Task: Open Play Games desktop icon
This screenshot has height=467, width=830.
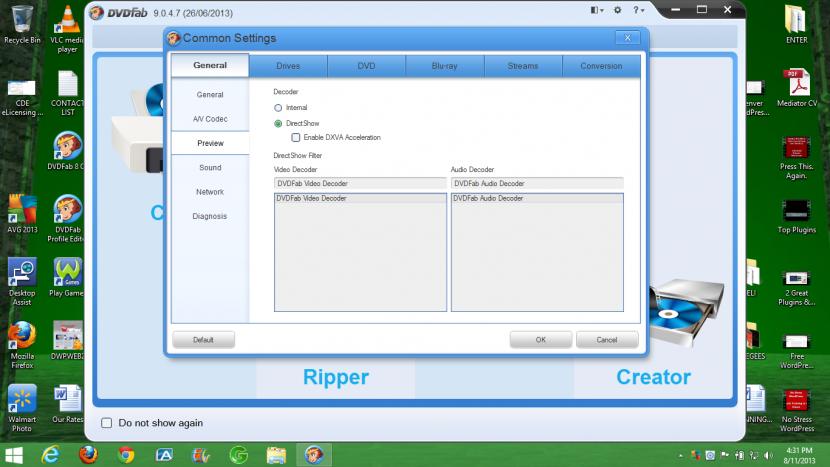Action: tap(67, 277)
